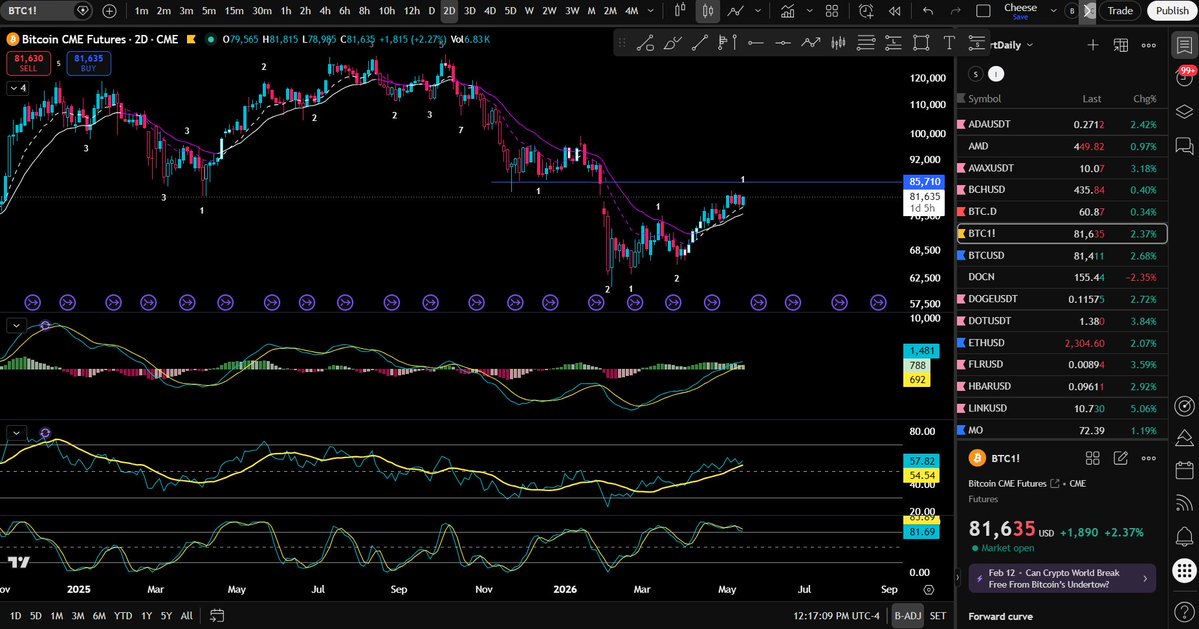Expand the watchlist name dropdown
1199x629 pixels.
coord(1029,45)
